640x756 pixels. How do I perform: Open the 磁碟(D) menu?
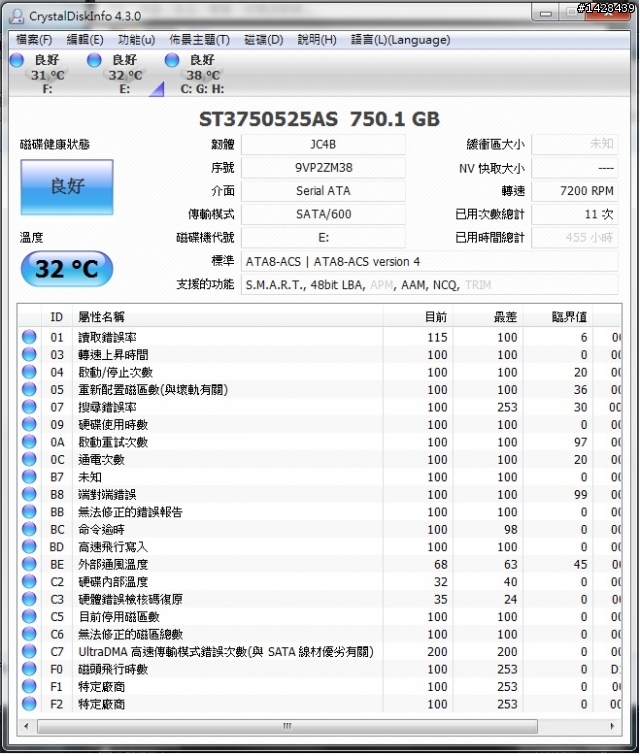point(264,40)
